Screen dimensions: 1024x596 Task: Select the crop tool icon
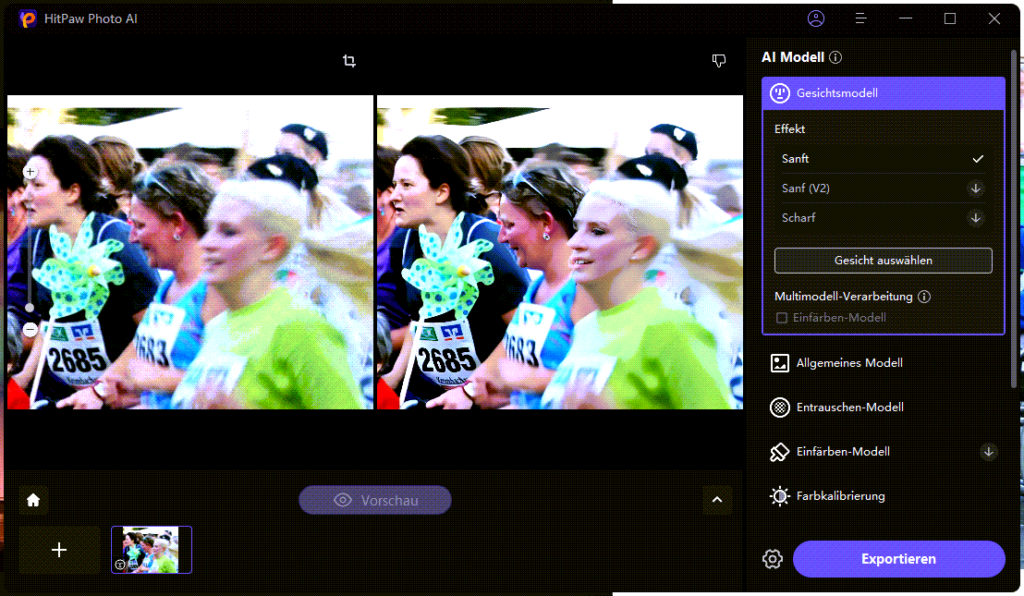pos(349,61)
